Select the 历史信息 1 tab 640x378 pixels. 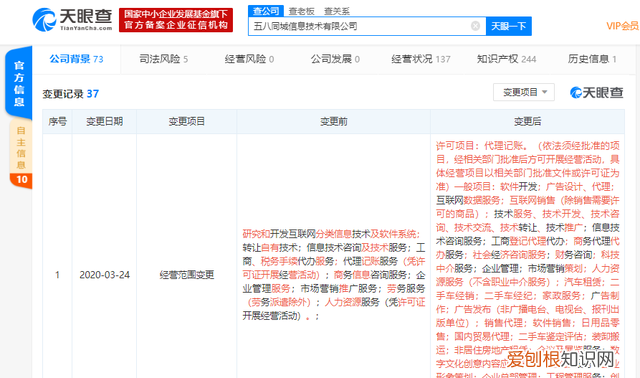pos(592,59)
